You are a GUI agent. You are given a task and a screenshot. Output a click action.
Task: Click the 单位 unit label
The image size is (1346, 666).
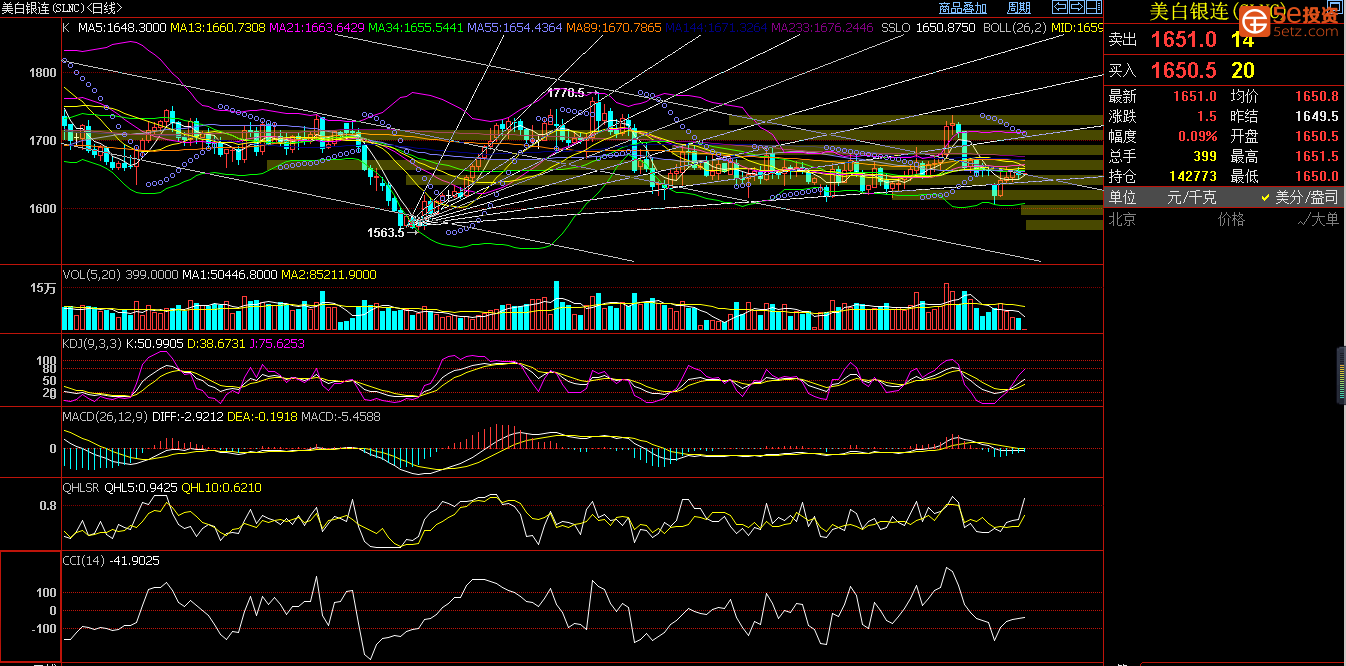point(1123,197)
